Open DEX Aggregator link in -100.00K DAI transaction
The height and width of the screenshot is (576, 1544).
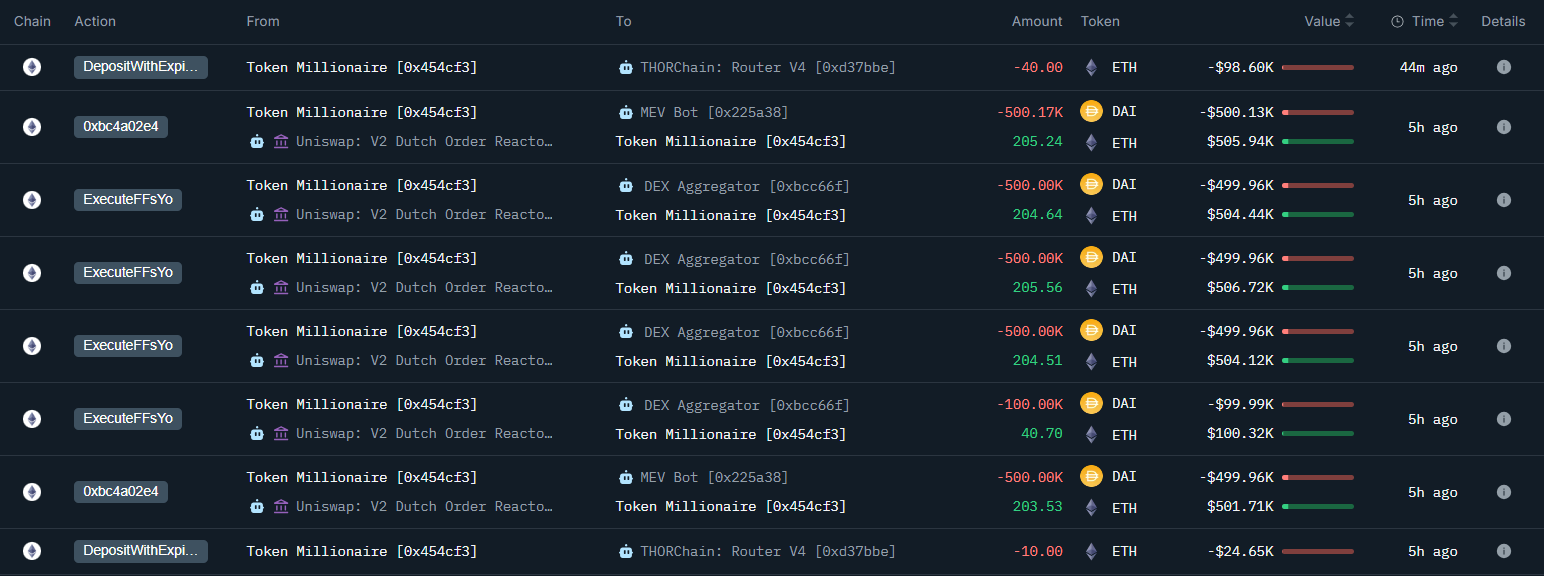(747, 404)
